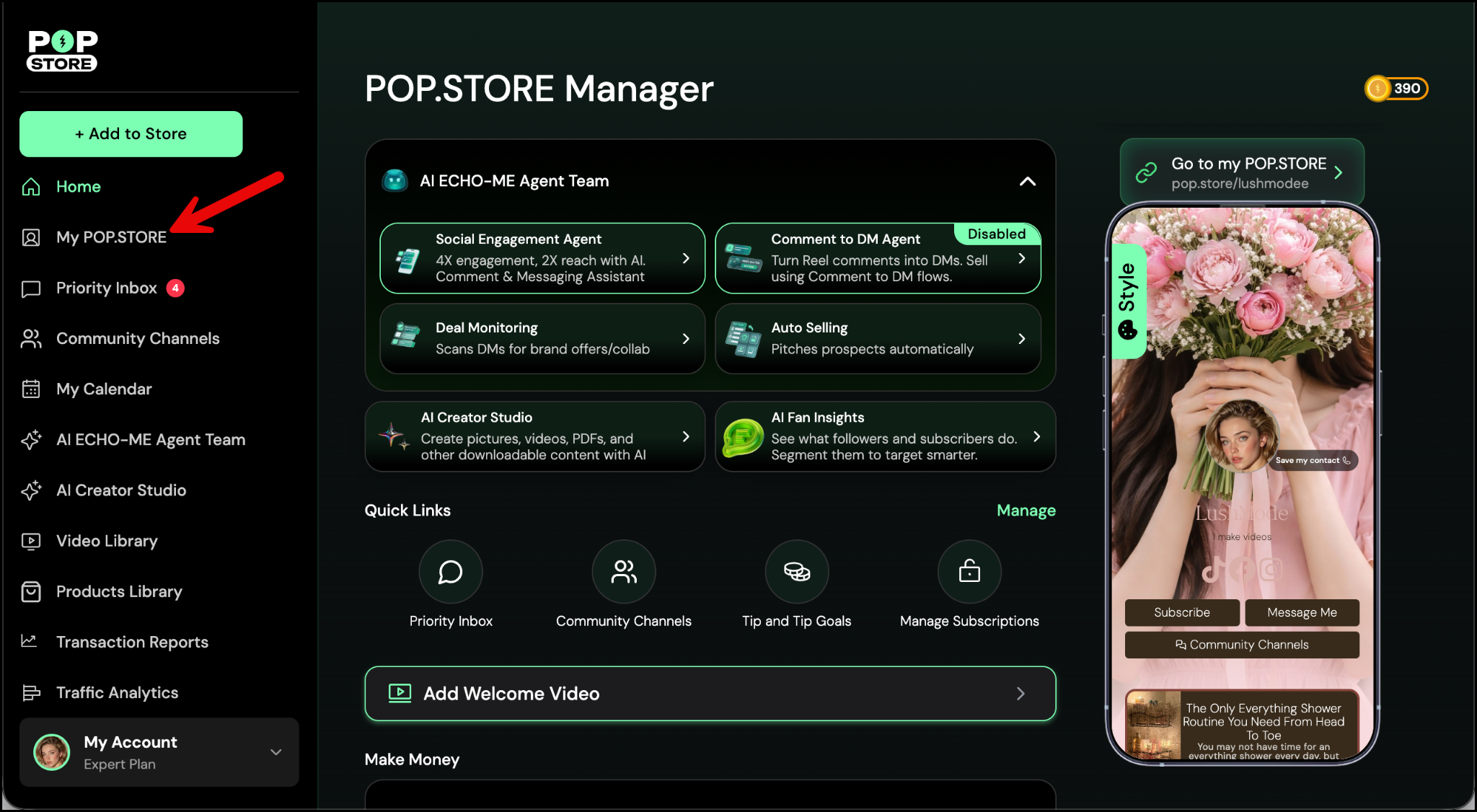Open the Social Engagement Agent card
Screen dimensions: 1477x812
542,258
